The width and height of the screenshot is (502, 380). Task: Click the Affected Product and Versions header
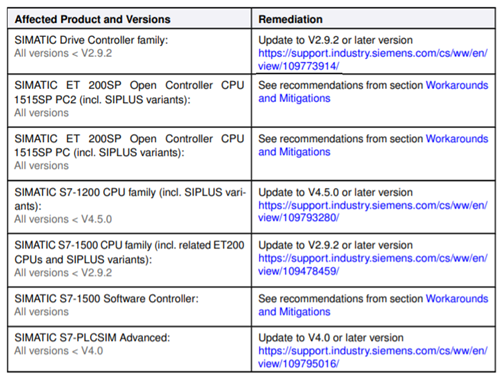point(93,19)
